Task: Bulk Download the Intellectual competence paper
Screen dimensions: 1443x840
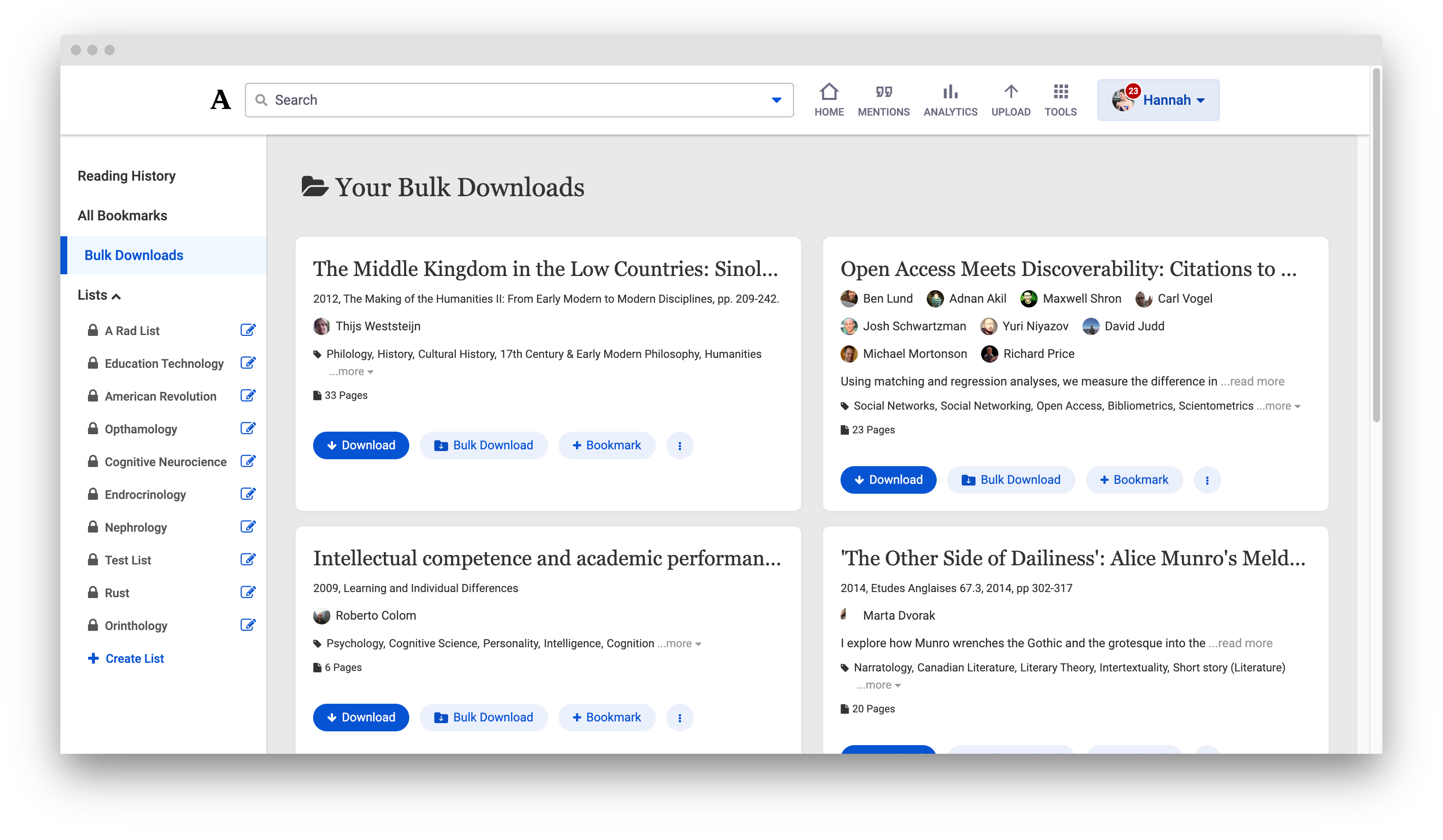Action: (483, 718)
